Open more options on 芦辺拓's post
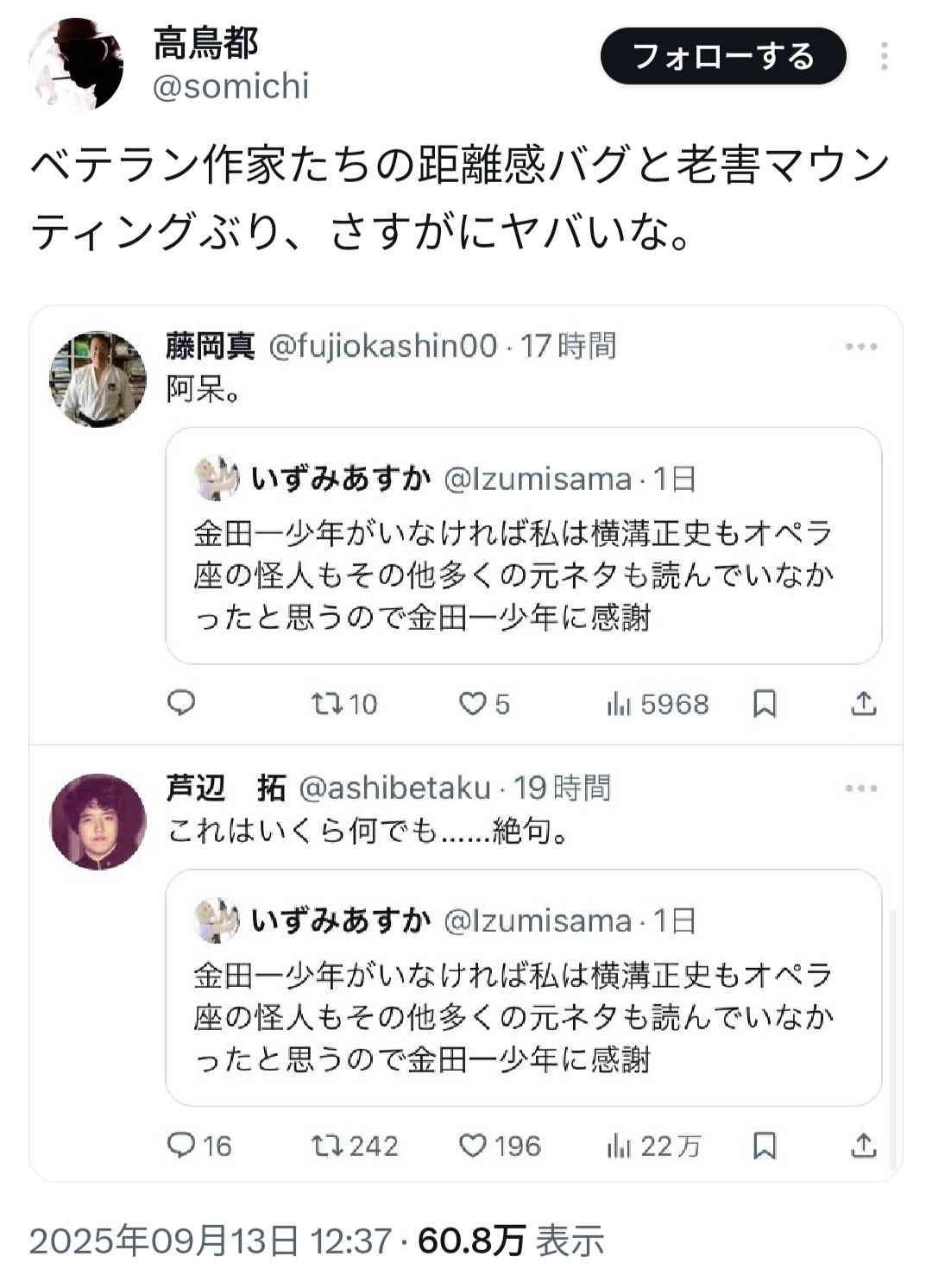Image resolution: width=932 pixels, height=1288 pixels. [x=861, y=789]
